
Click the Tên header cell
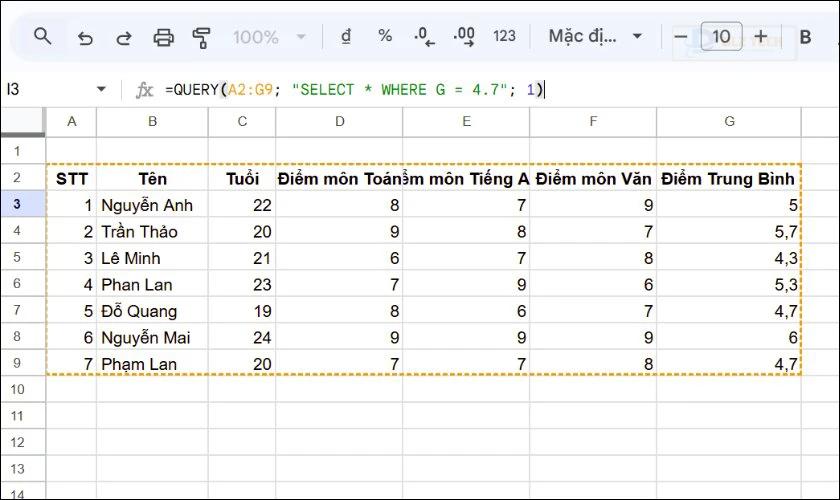point(152,178)
